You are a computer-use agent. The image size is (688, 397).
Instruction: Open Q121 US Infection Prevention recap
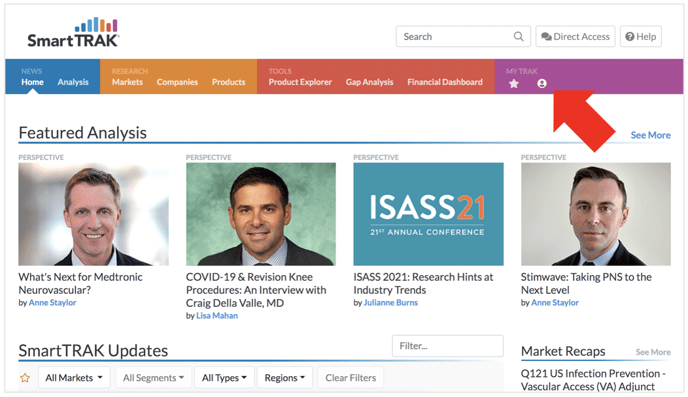pyautogui.click(x=593, y=380)
